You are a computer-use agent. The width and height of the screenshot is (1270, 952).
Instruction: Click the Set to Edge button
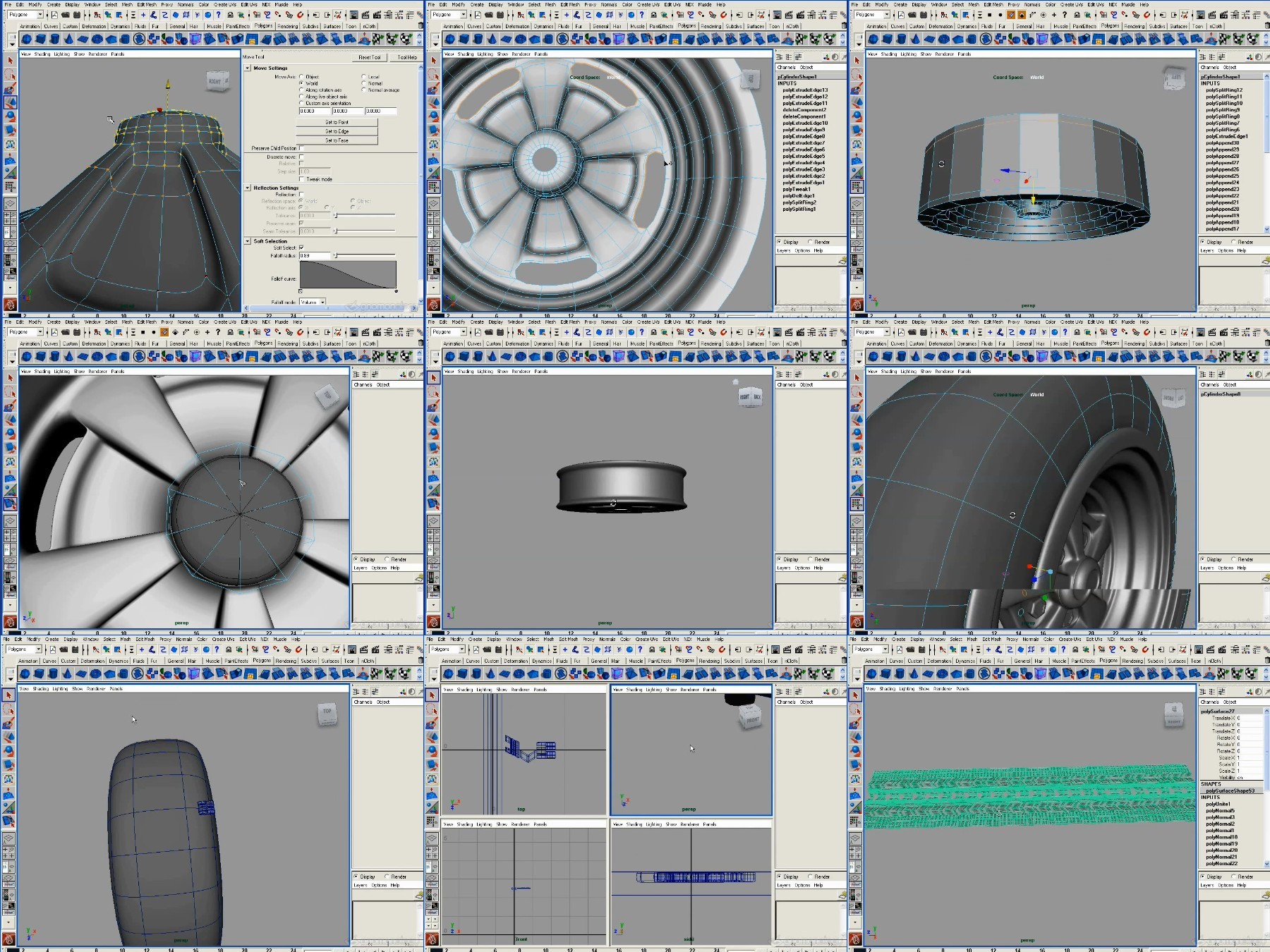tap(337, 131)
